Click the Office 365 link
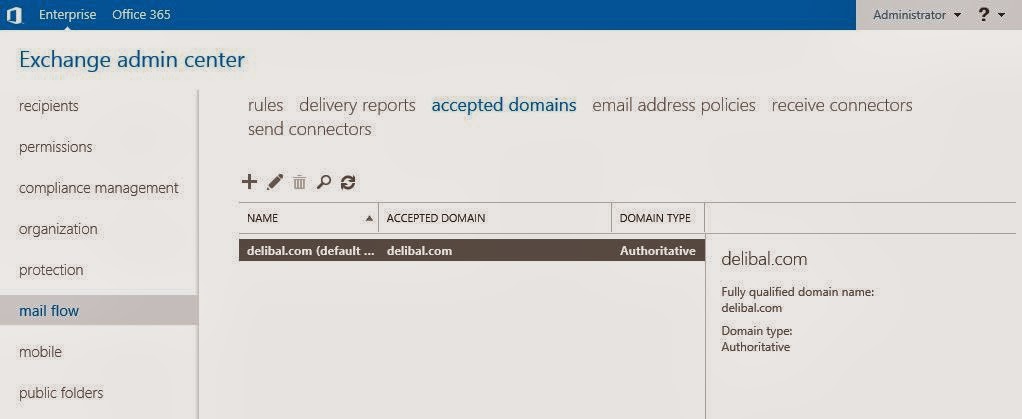Viewport: 1022px width, 419px height. tap(141, 15)
